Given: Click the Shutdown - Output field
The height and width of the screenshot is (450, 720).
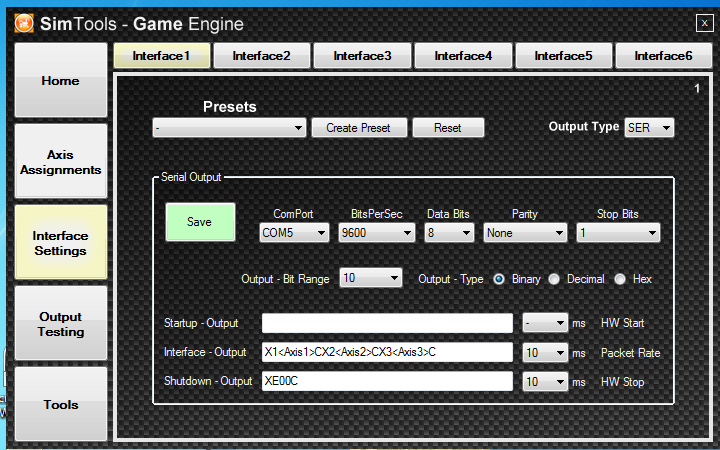Looking at the screenshot, I should coord(387,381).
